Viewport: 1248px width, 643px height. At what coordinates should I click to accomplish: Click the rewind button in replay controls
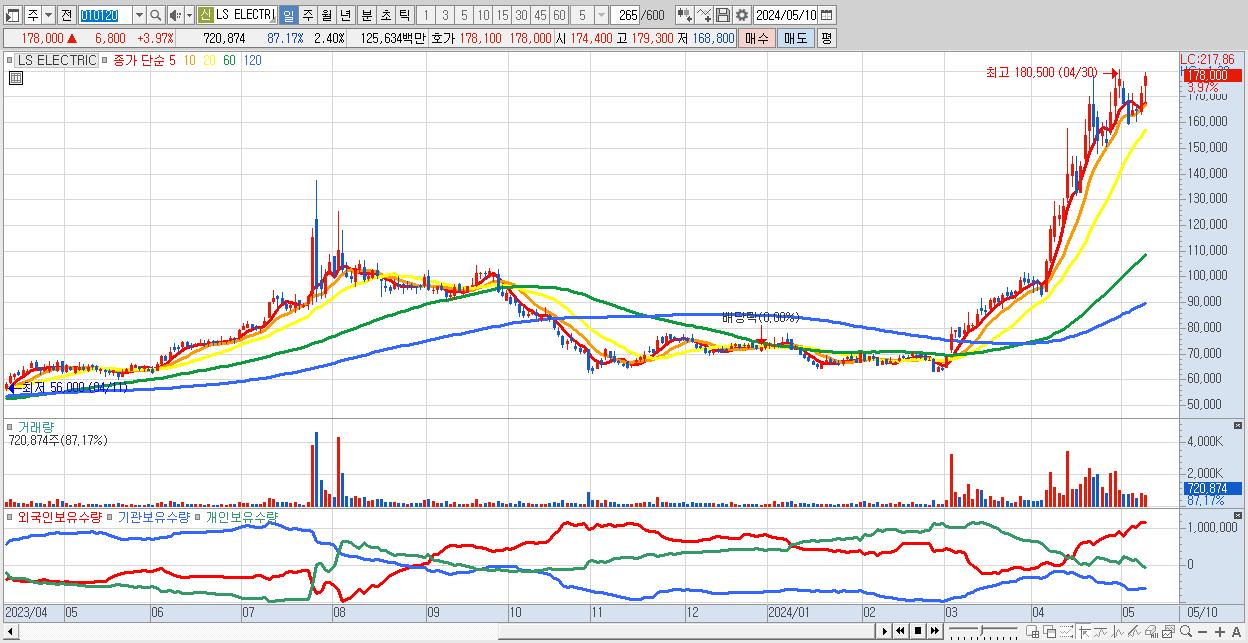coord(900,631)
